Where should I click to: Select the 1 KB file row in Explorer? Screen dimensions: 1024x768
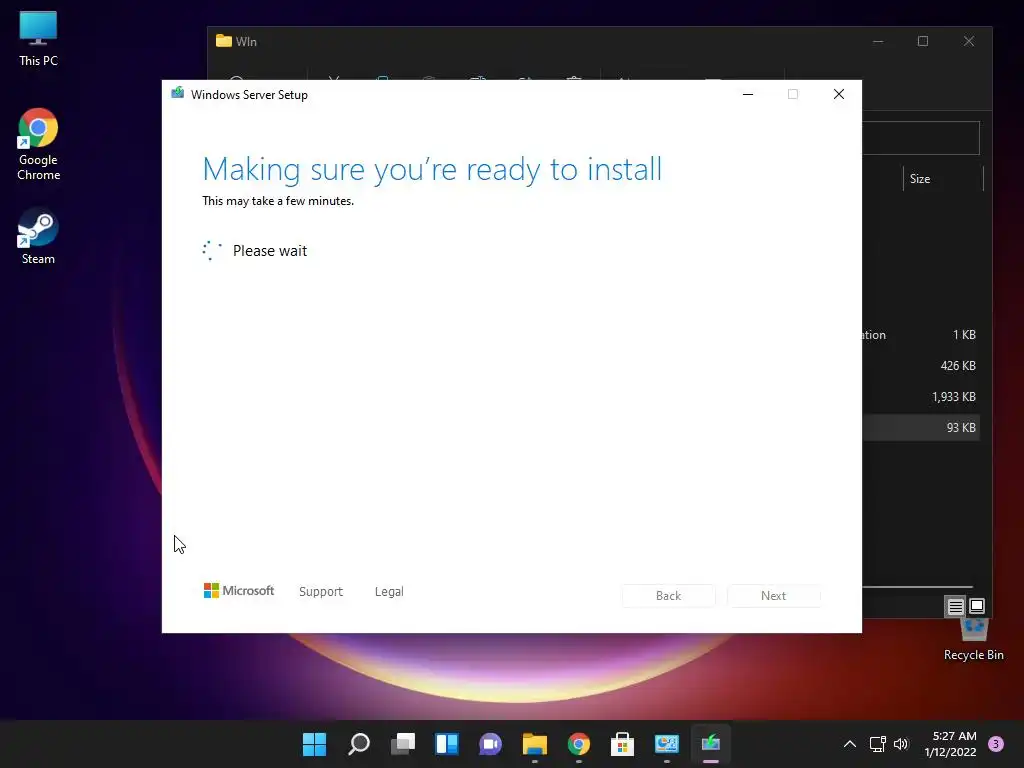[x=921, y=335]
